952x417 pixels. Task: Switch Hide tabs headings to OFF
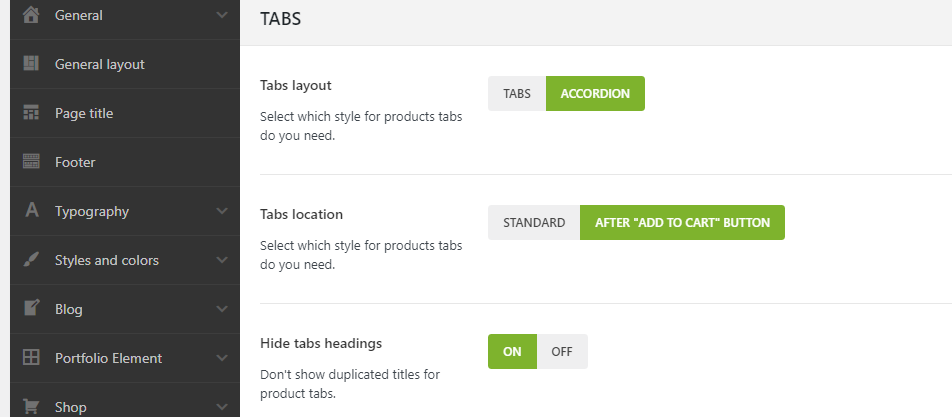coord(562,351)
